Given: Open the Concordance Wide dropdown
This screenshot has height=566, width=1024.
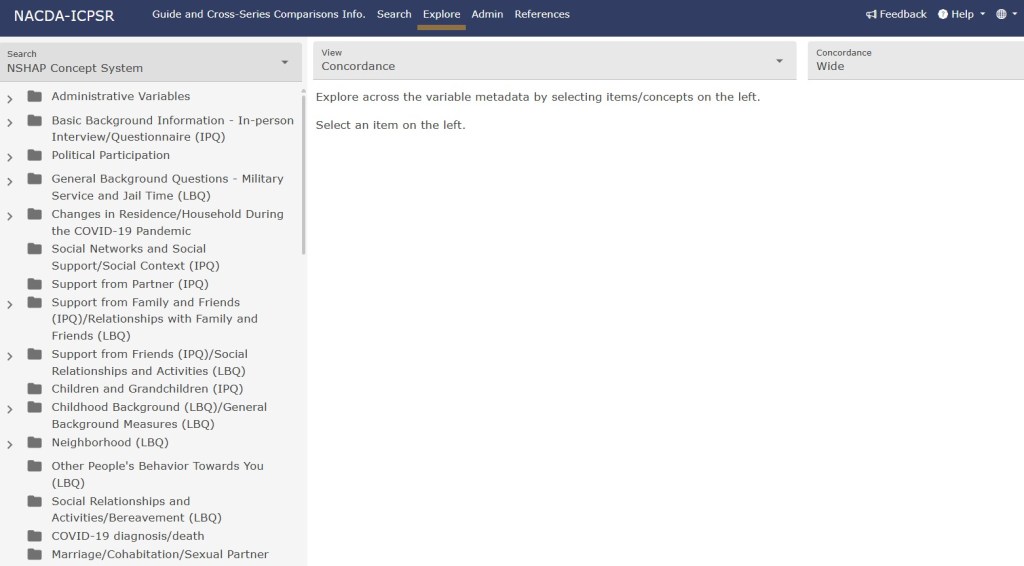Looking at the screenshot, I should click(915, 60).
